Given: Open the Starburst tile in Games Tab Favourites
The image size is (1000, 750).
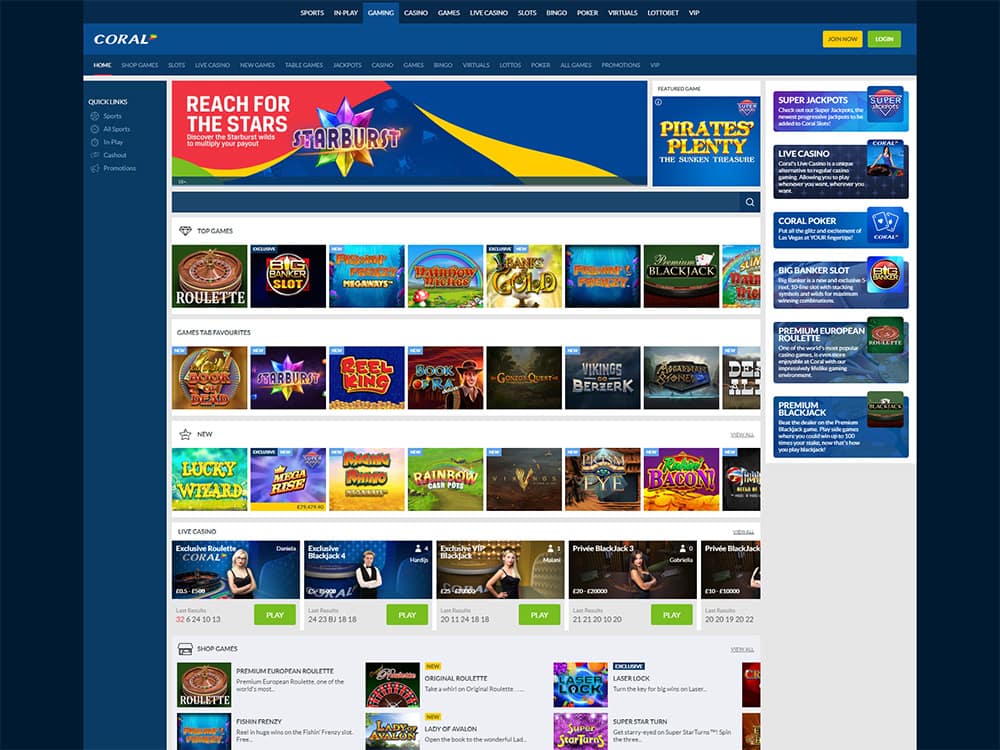Looking at the screenshot, I should [x=288, y=378].
